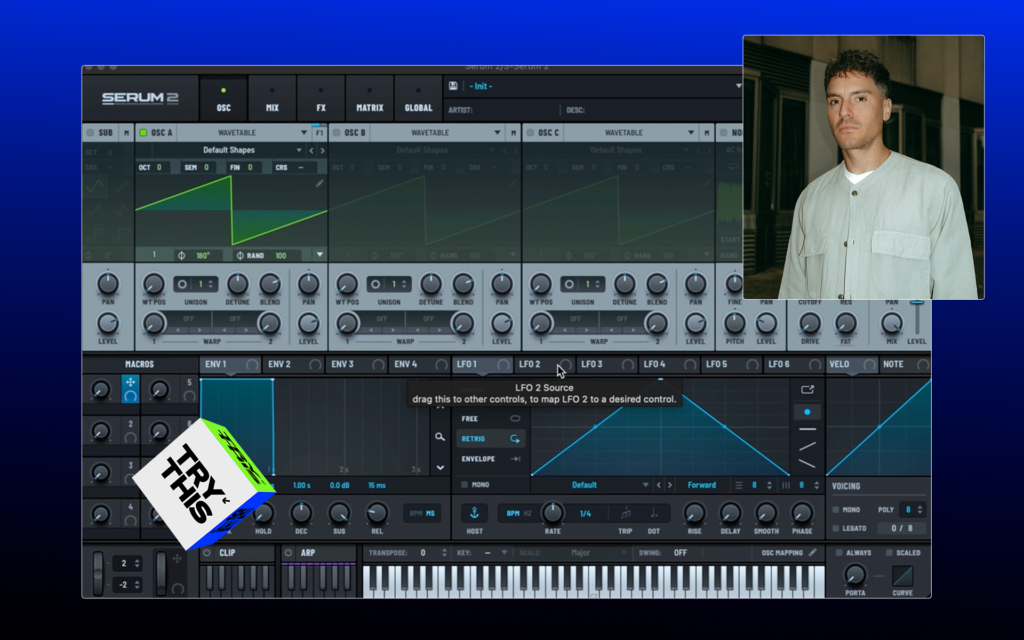Switch to the FX tab

[321, 100]
